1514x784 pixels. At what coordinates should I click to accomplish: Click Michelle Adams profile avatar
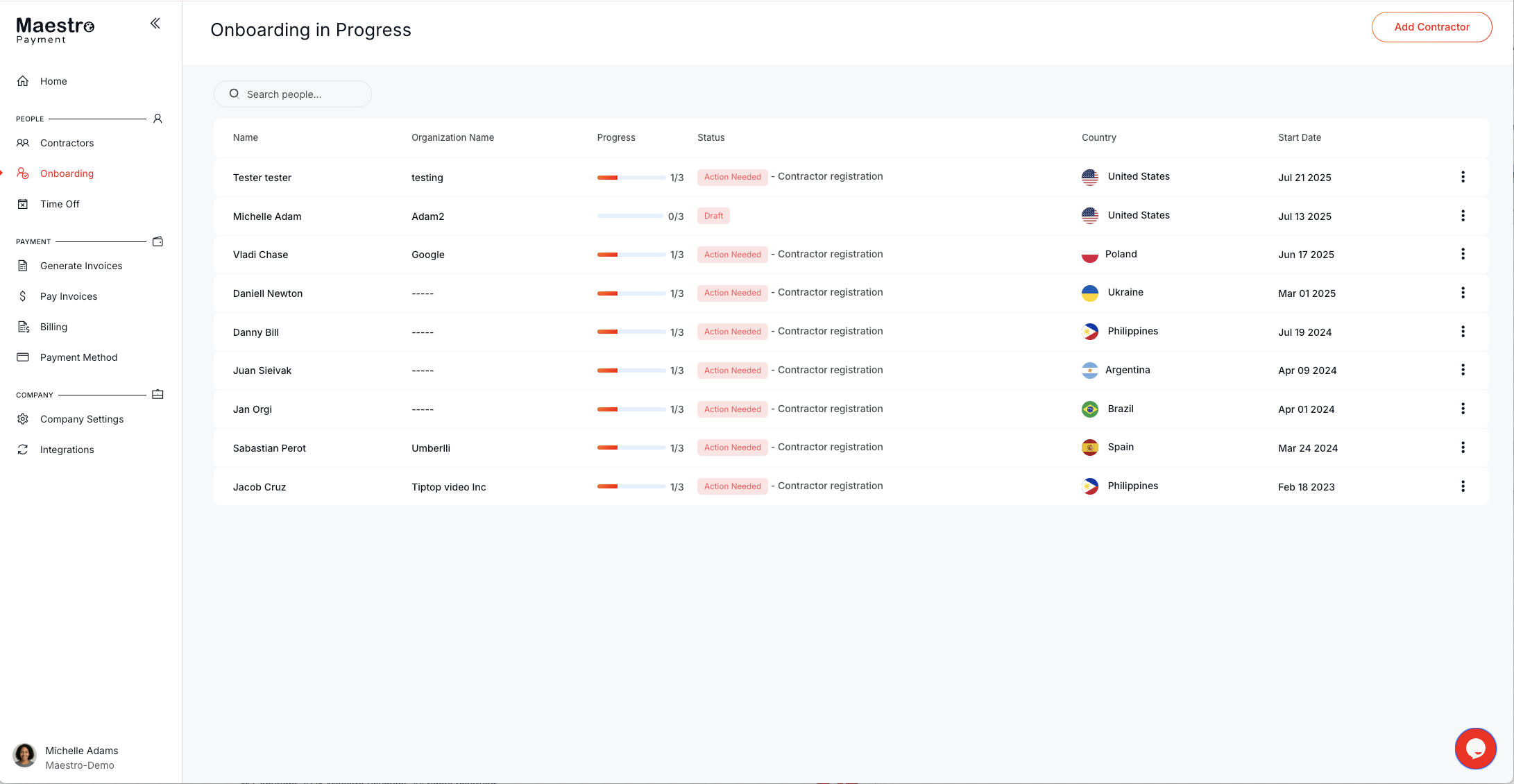25,756
